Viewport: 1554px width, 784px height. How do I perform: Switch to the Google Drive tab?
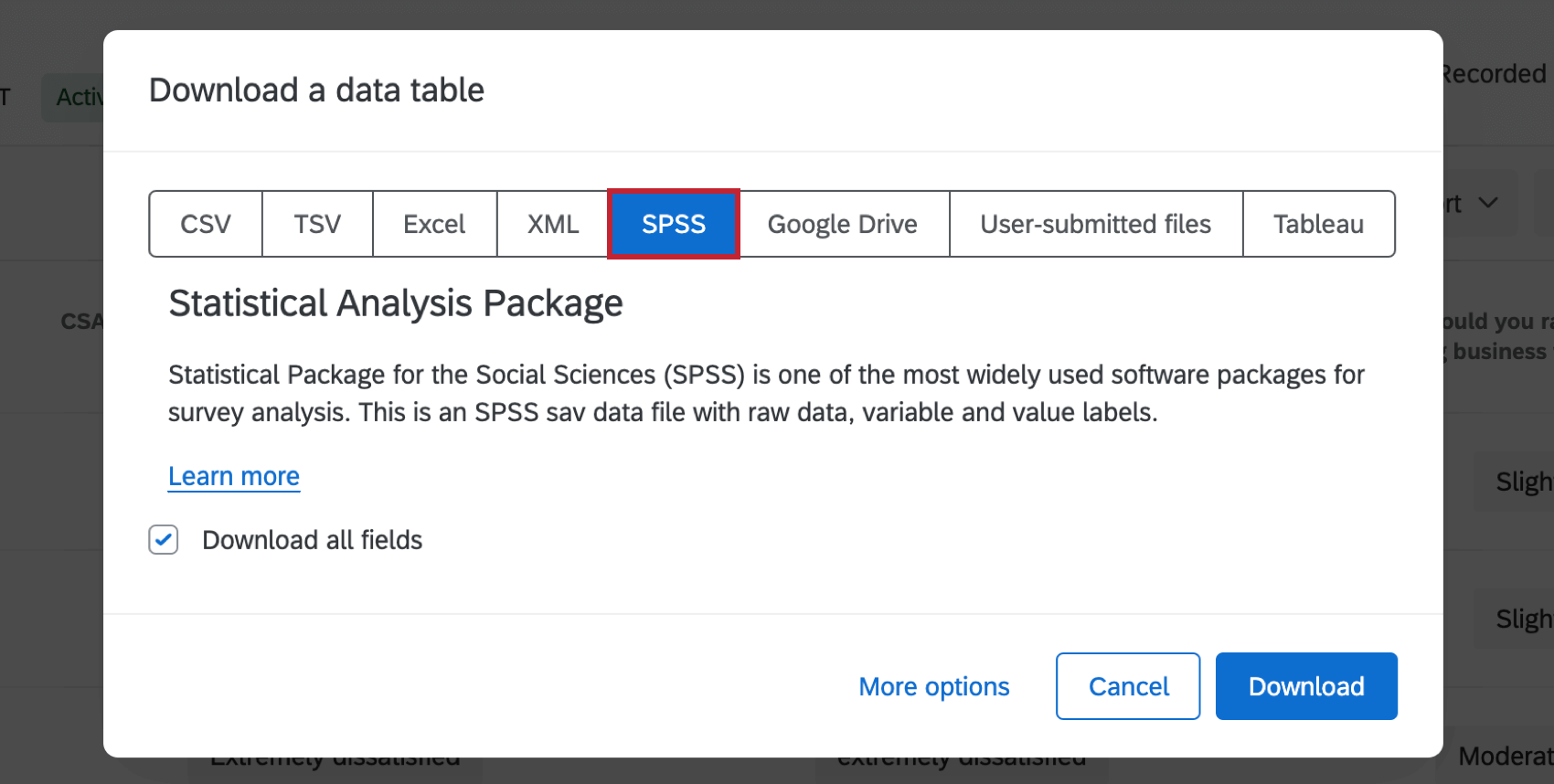tap(842, 224)
